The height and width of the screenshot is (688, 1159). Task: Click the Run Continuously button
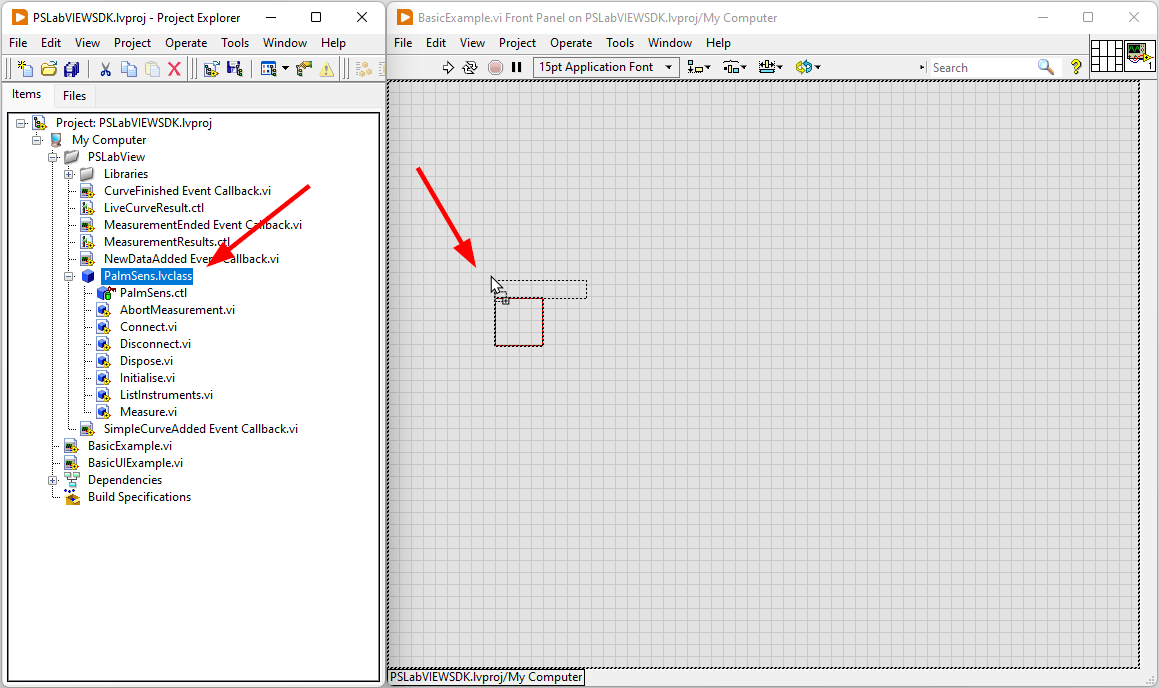point(471,67)
